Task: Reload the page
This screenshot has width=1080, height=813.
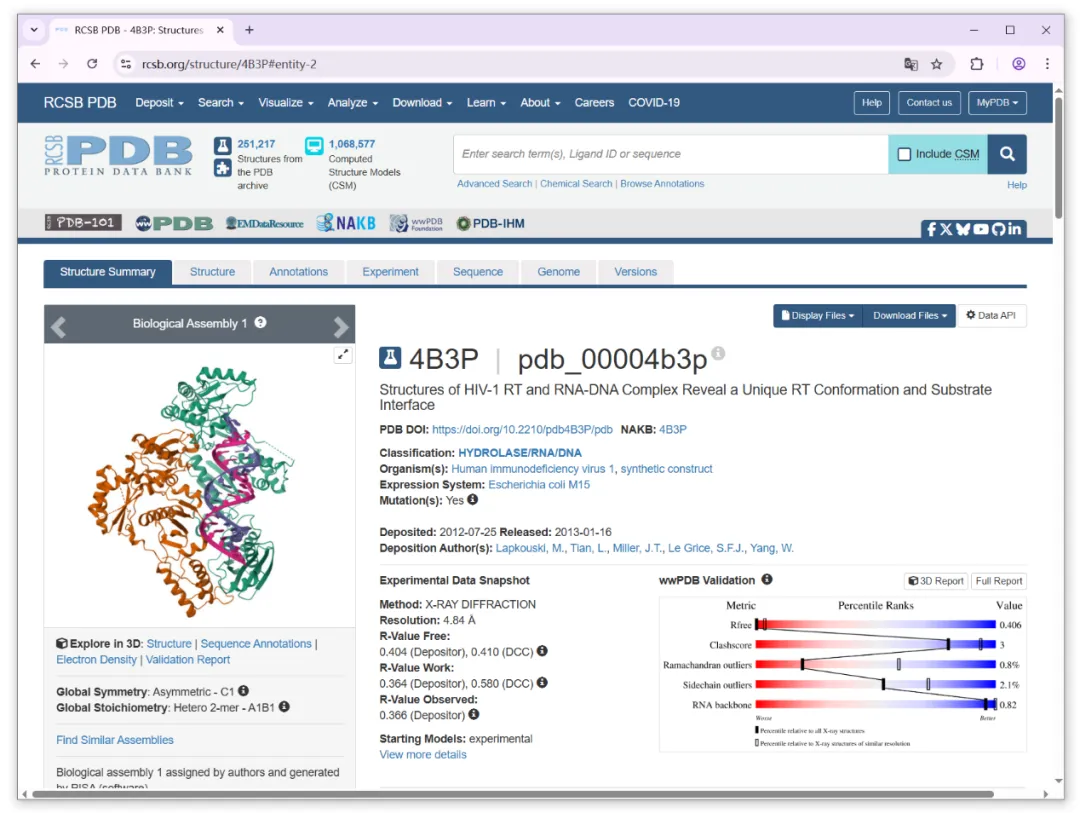Action: (x=92, y=64)
